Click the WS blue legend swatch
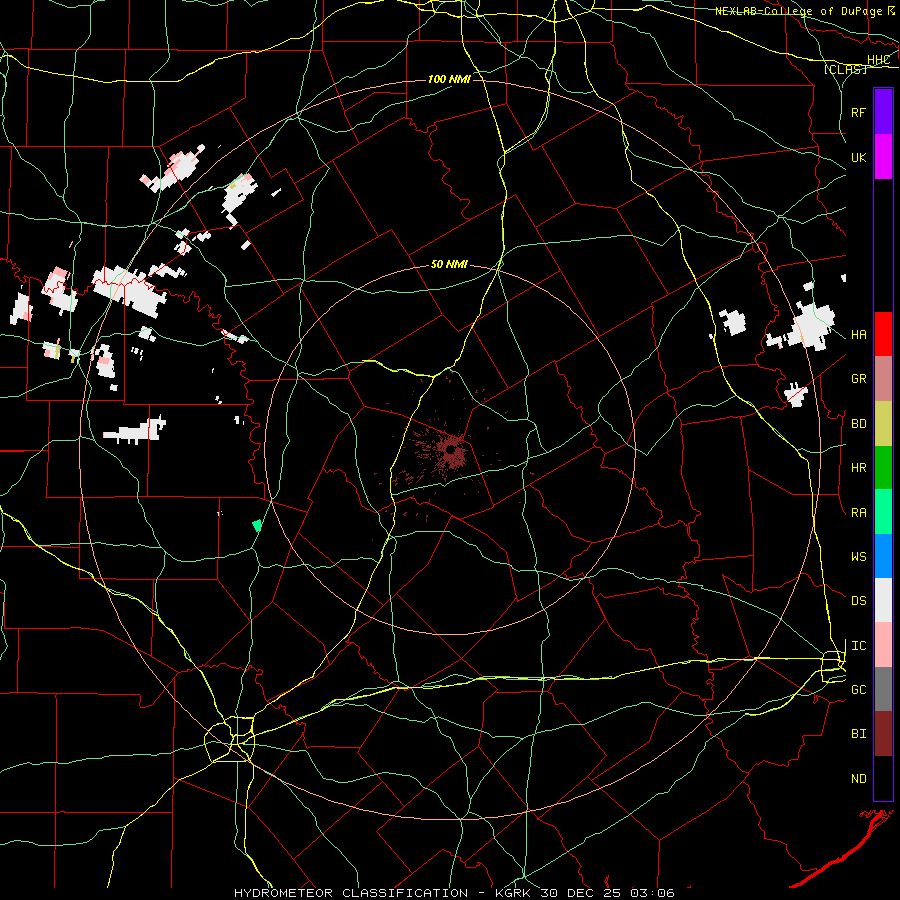 883,556
